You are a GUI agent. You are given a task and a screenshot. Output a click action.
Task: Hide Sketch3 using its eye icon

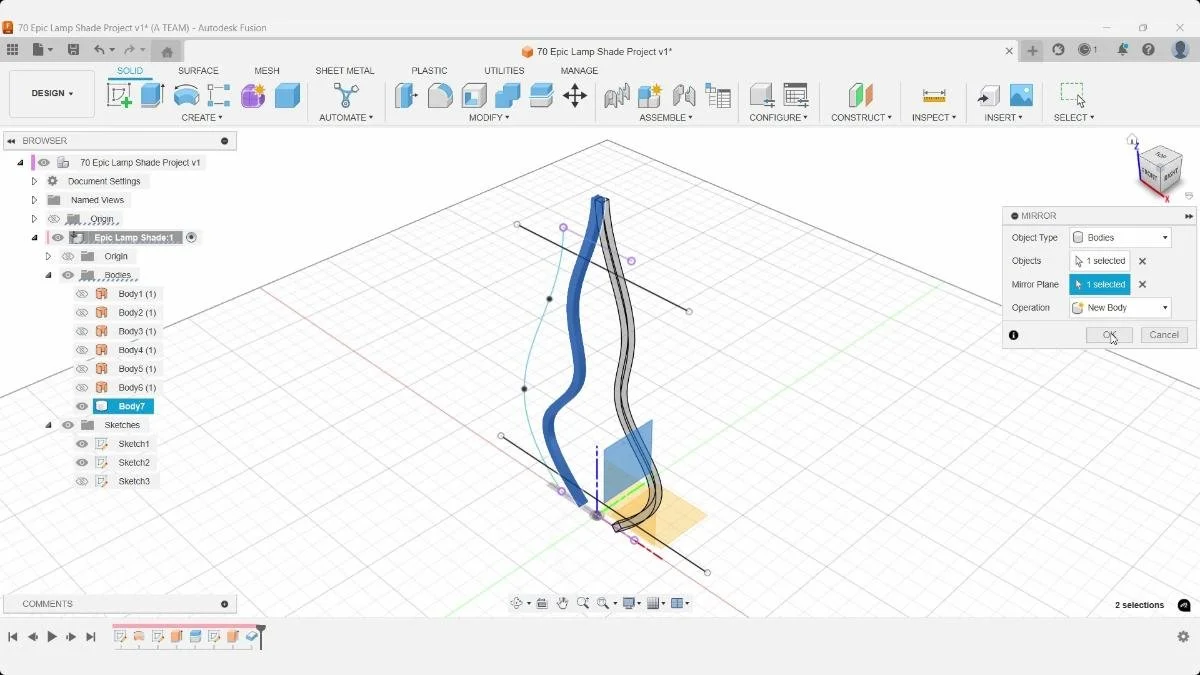click(82, 481)
